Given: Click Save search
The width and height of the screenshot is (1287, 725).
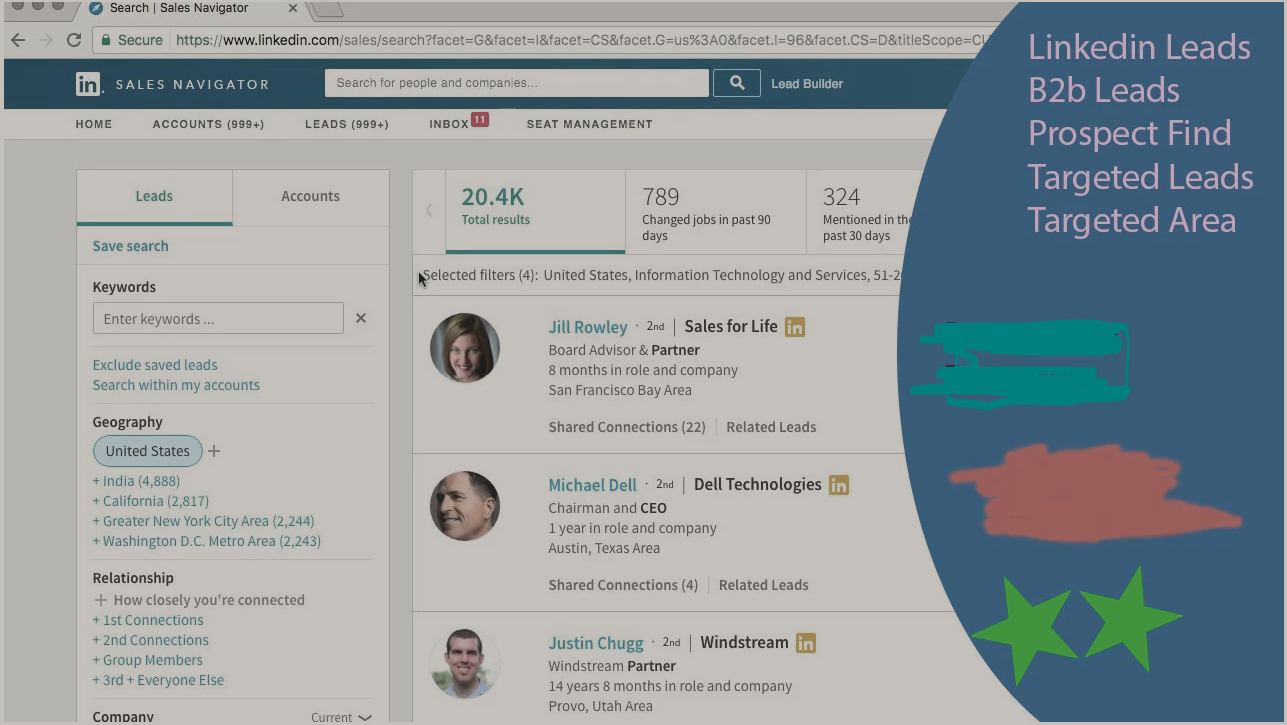Looking at the screenshot, I should [x=128, y=245].
